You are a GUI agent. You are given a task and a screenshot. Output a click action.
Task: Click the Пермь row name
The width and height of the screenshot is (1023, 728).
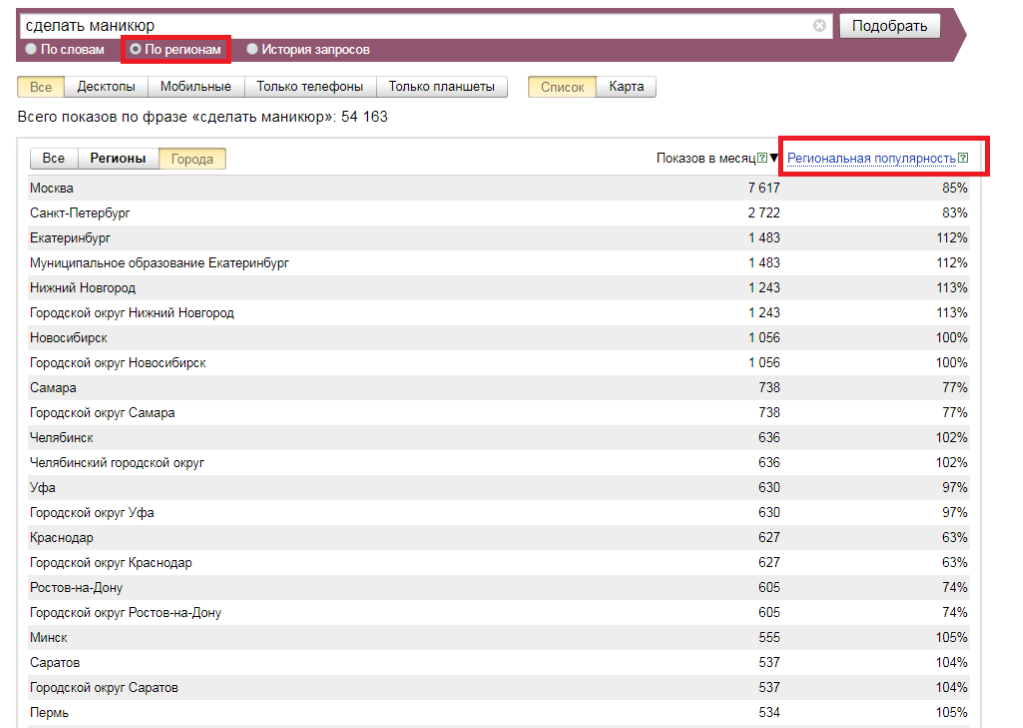tap(49, 712)
